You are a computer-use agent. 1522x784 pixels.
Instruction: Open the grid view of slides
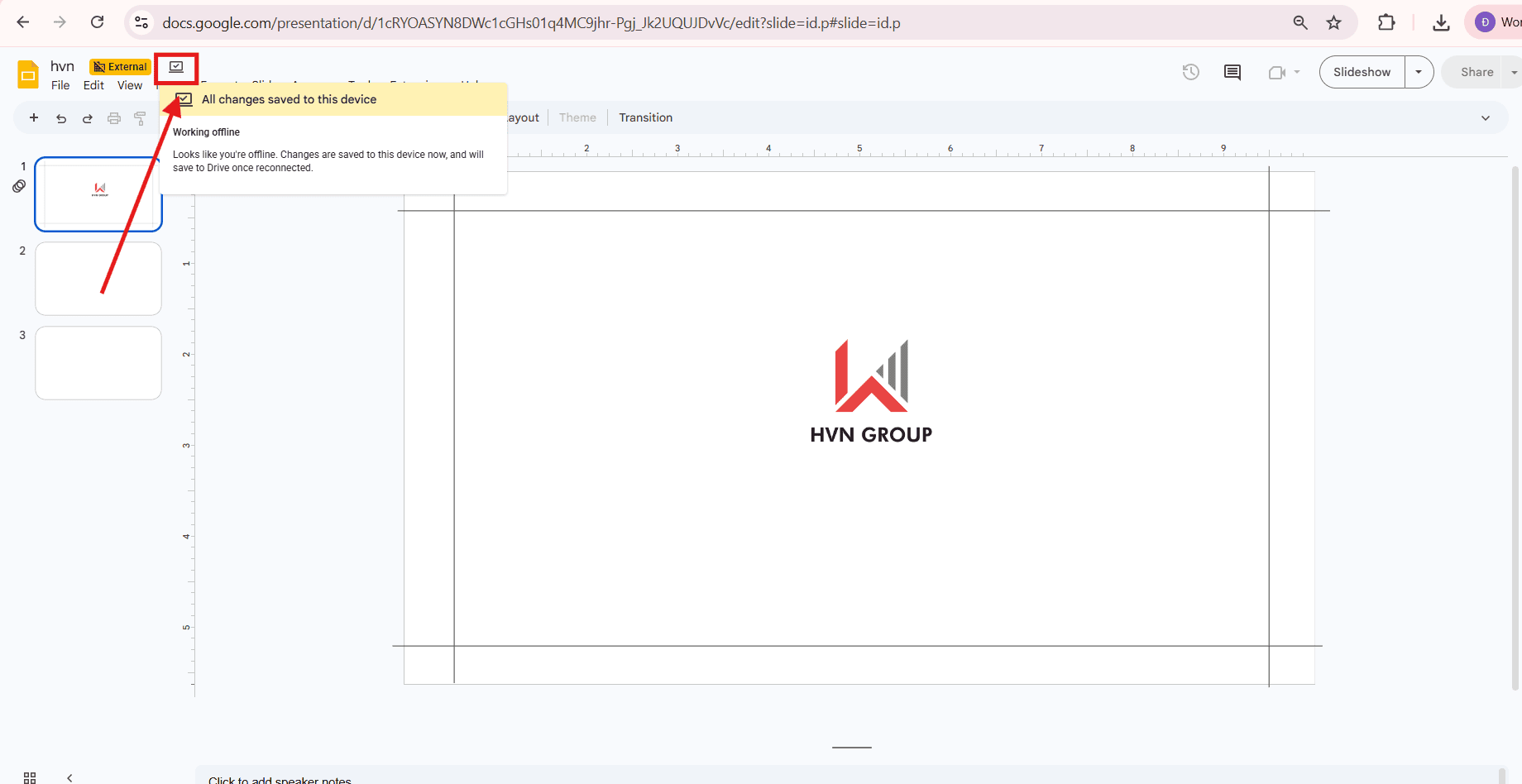[30, 777]
